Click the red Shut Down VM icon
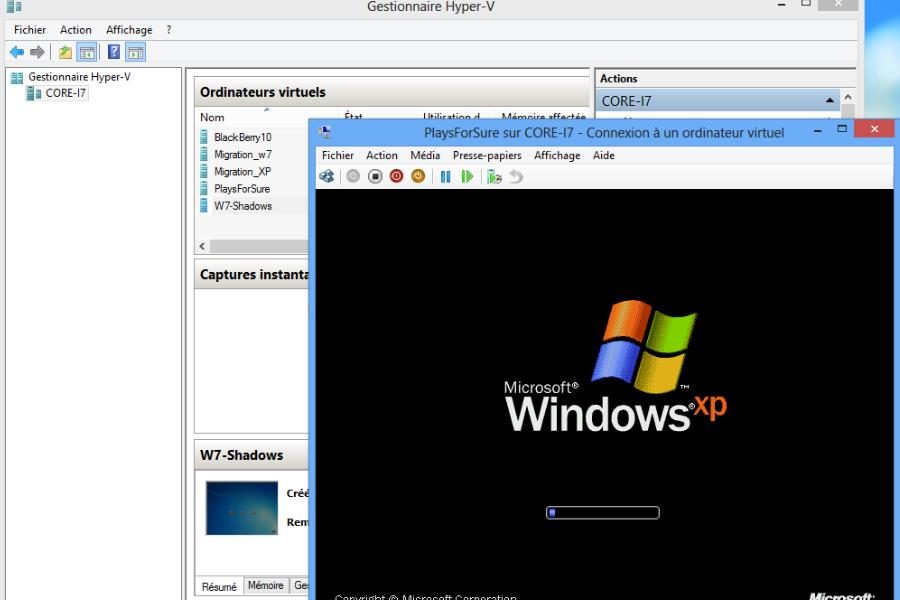 click(x=396, y=176)
